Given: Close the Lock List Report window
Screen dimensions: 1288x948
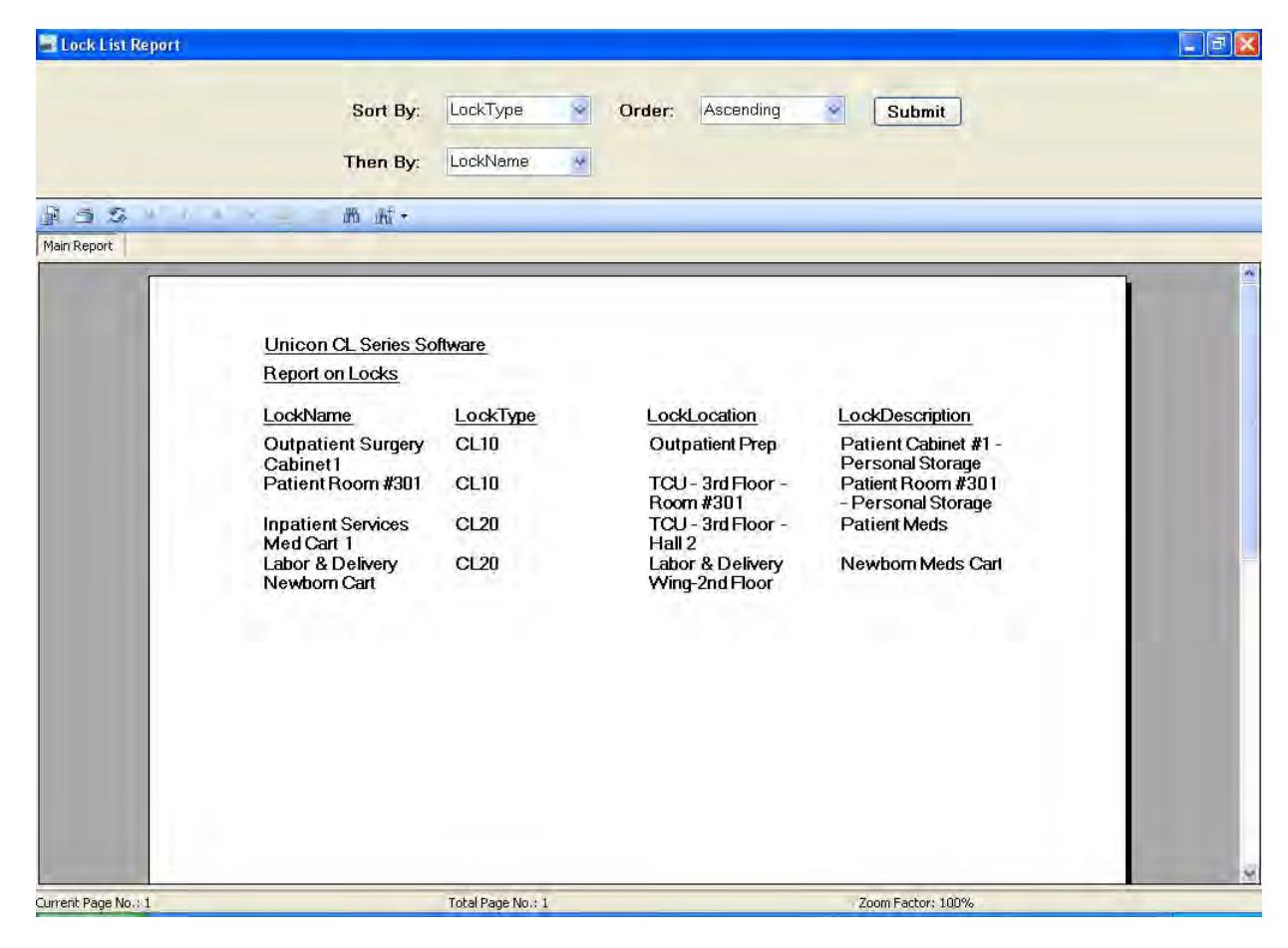Looking at the screenshot, I should tap(1248, 45).
